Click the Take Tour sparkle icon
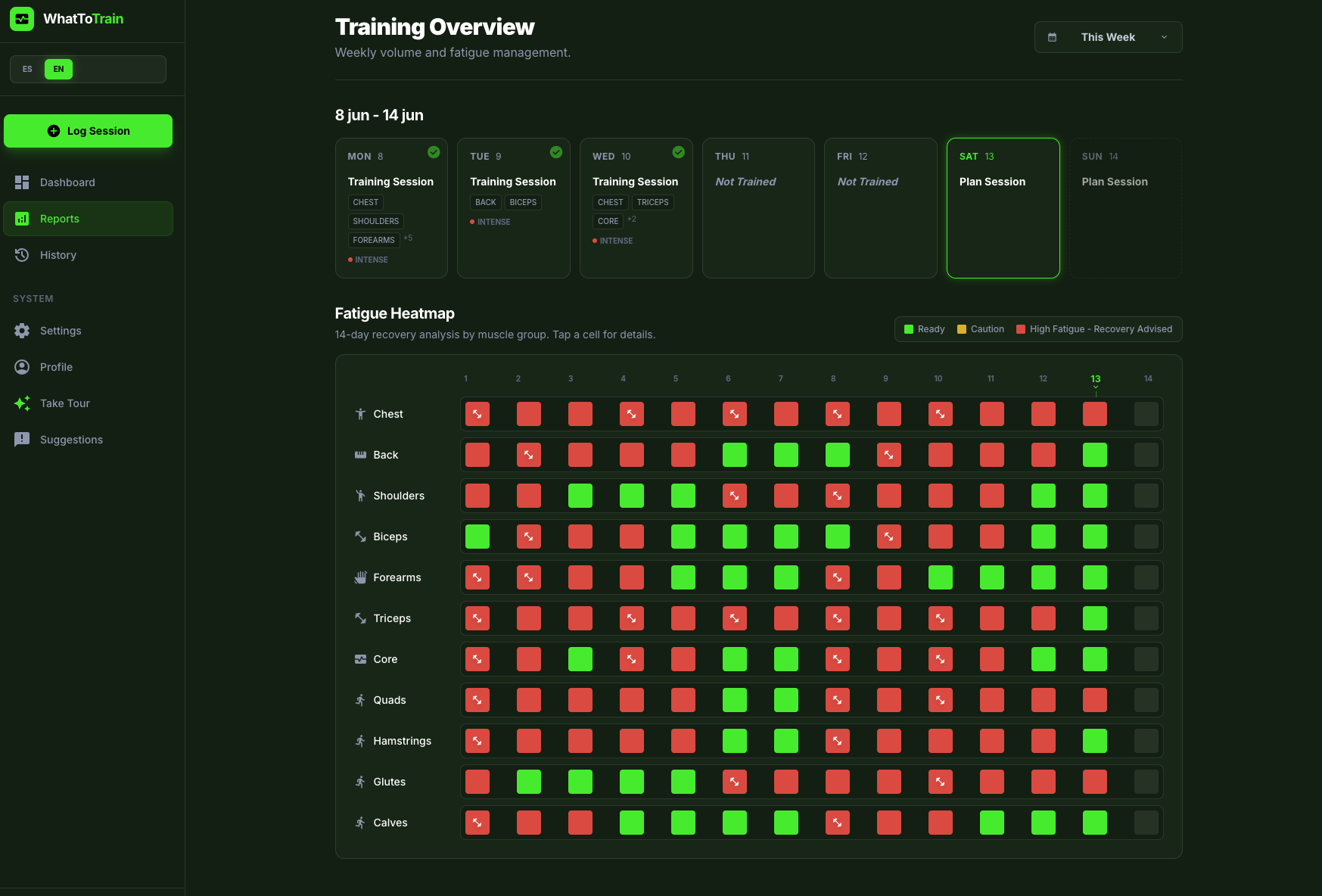 coord(22,403)
